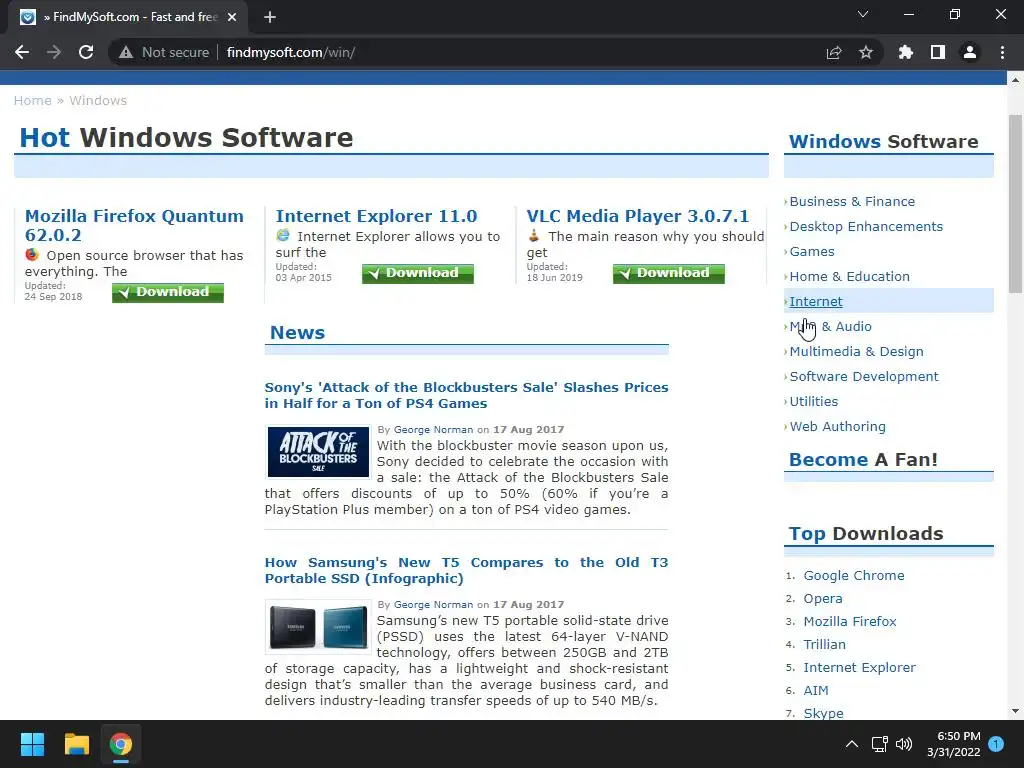Select the FindMySoft.com browser tab
This screenshot has height=768, width=1024.
click(x=128, y=17)
